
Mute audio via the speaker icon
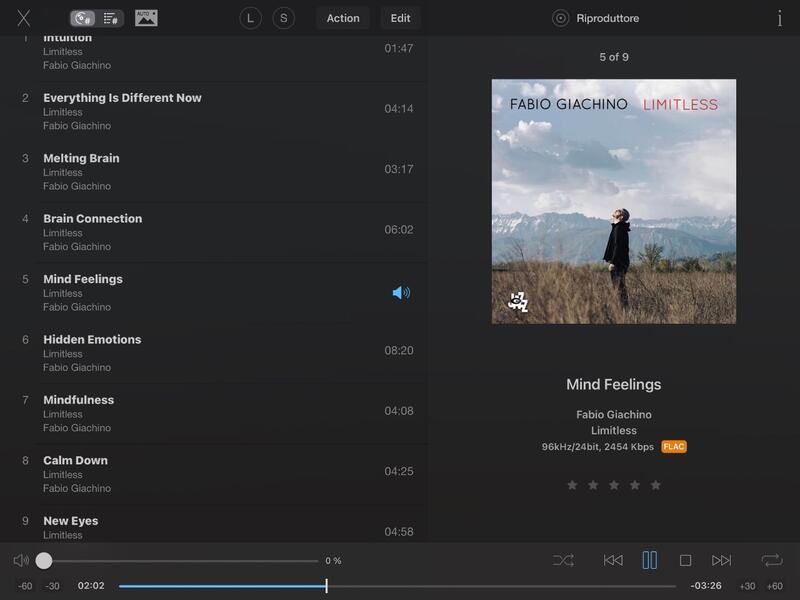pos(21,561)
